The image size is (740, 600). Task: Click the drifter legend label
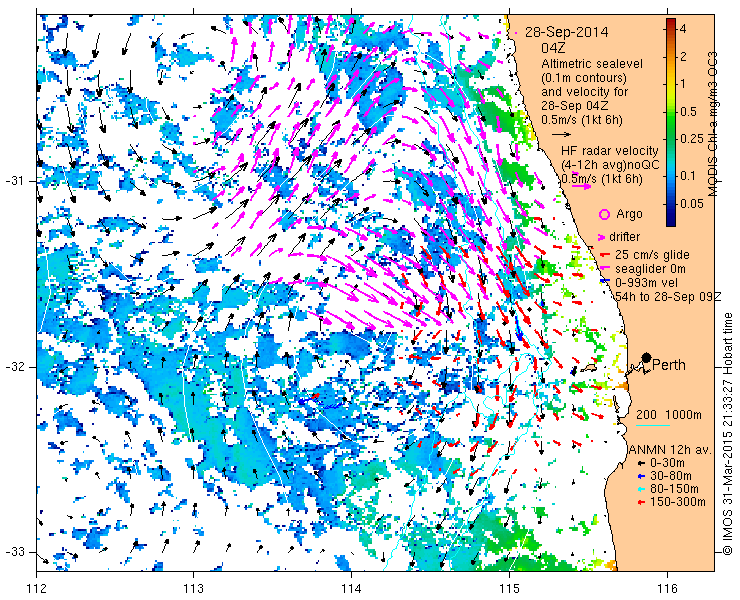(624, 237)
